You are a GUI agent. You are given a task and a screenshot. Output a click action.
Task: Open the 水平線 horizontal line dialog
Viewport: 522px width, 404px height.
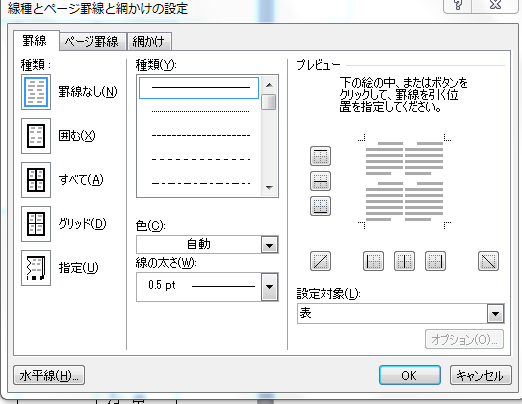[49, 375]
